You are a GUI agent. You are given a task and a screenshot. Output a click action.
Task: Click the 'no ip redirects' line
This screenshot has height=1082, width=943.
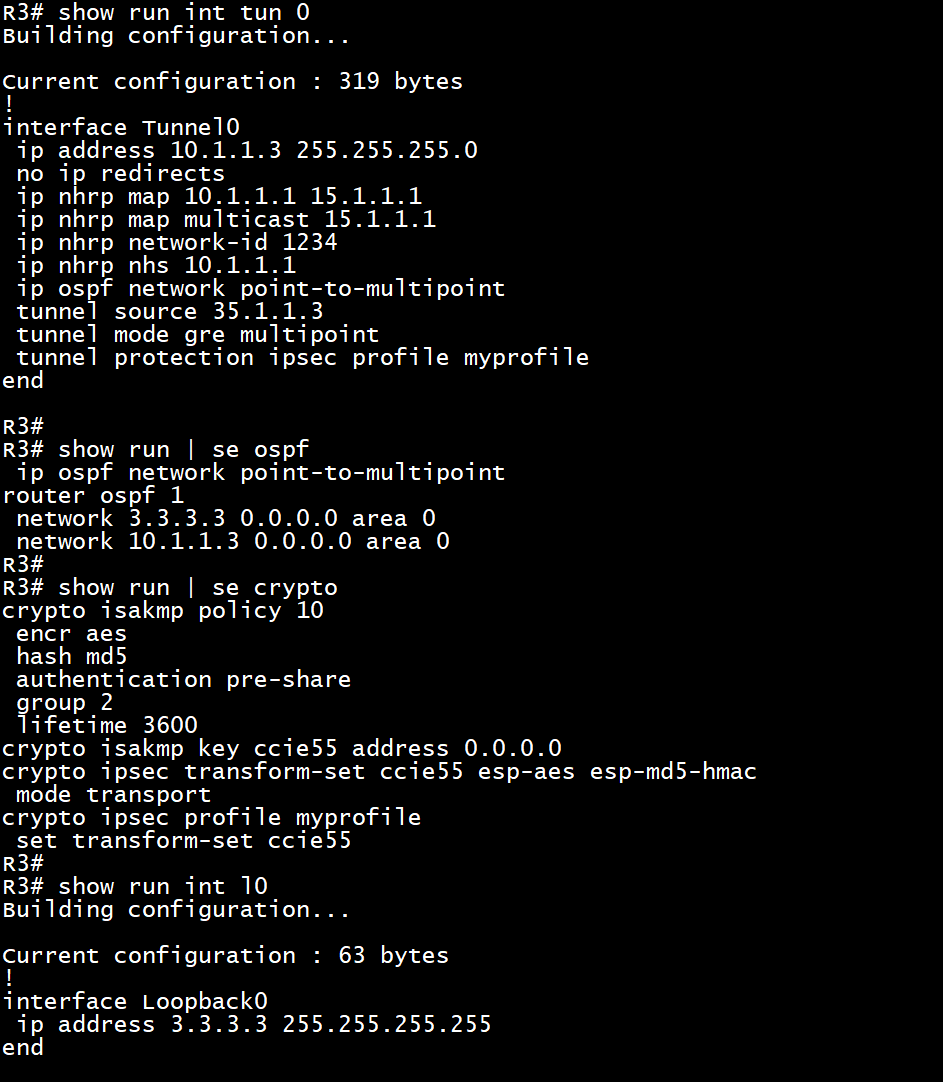coord(121,173)
